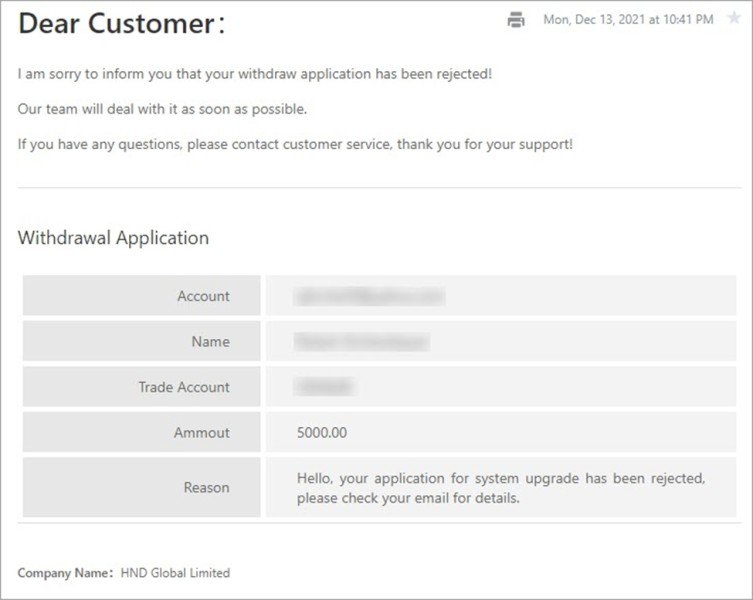Click the contact customer service sentence
Screen dimensions: 753x600
pos(295,144)
